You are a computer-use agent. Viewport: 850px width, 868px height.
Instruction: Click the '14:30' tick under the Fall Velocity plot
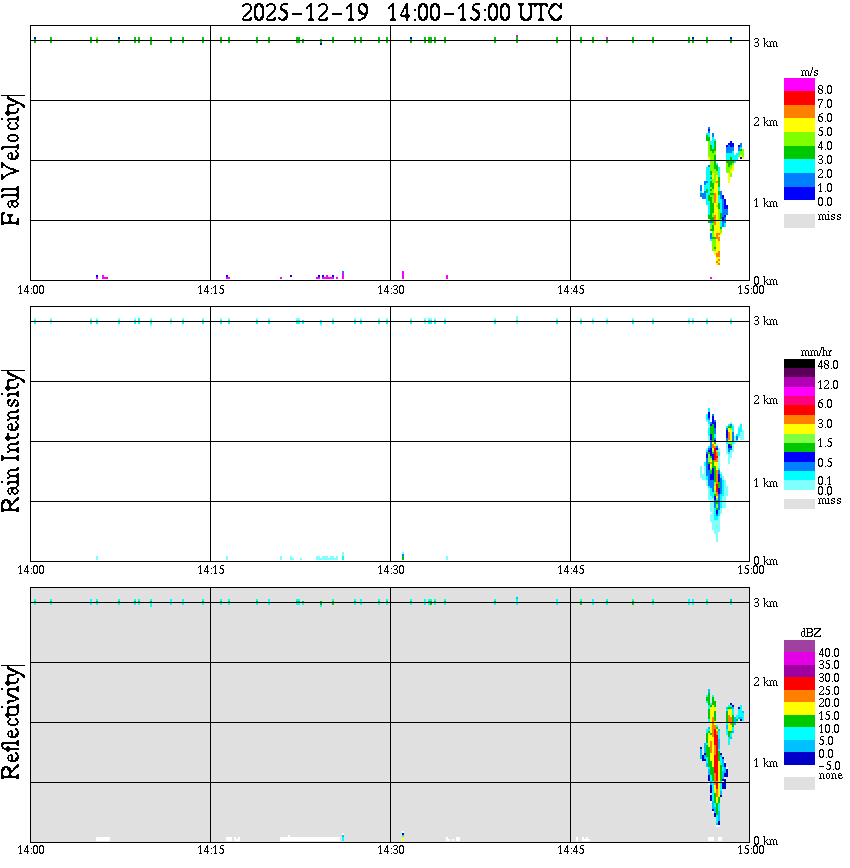[x=391, y=290]
